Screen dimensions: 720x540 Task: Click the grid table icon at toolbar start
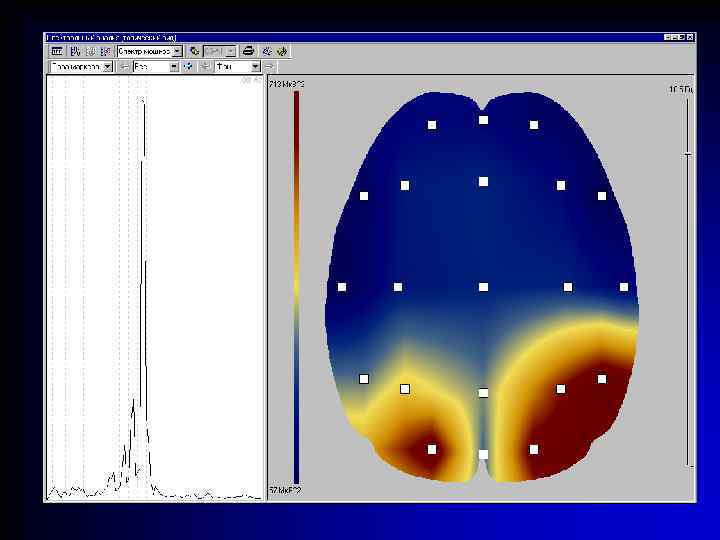click(x=57, y=51)
